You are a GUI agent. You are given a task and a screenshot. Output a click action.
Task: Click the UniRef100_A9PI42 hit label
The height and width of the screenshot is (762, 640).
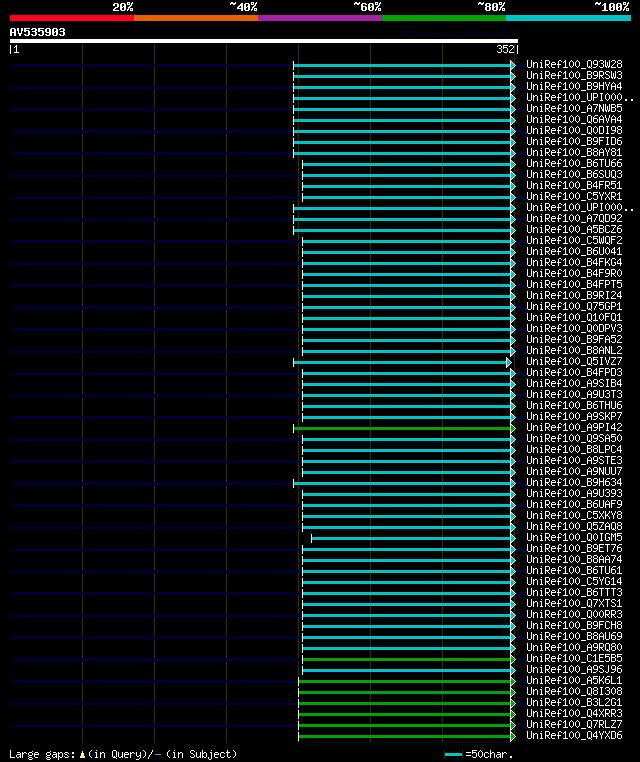574,428
